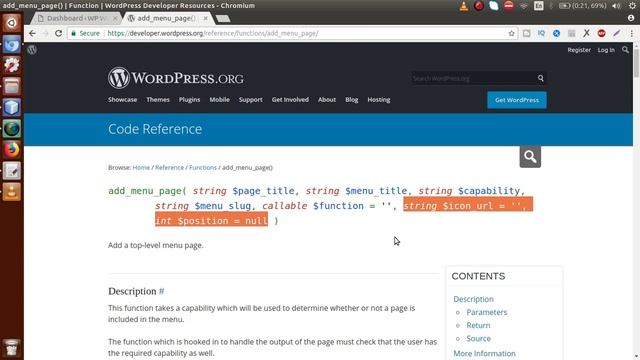Screen dimensions: 640x360
Task: Launch Firefox from the Ubuntu dock
Action: [12, 150]
